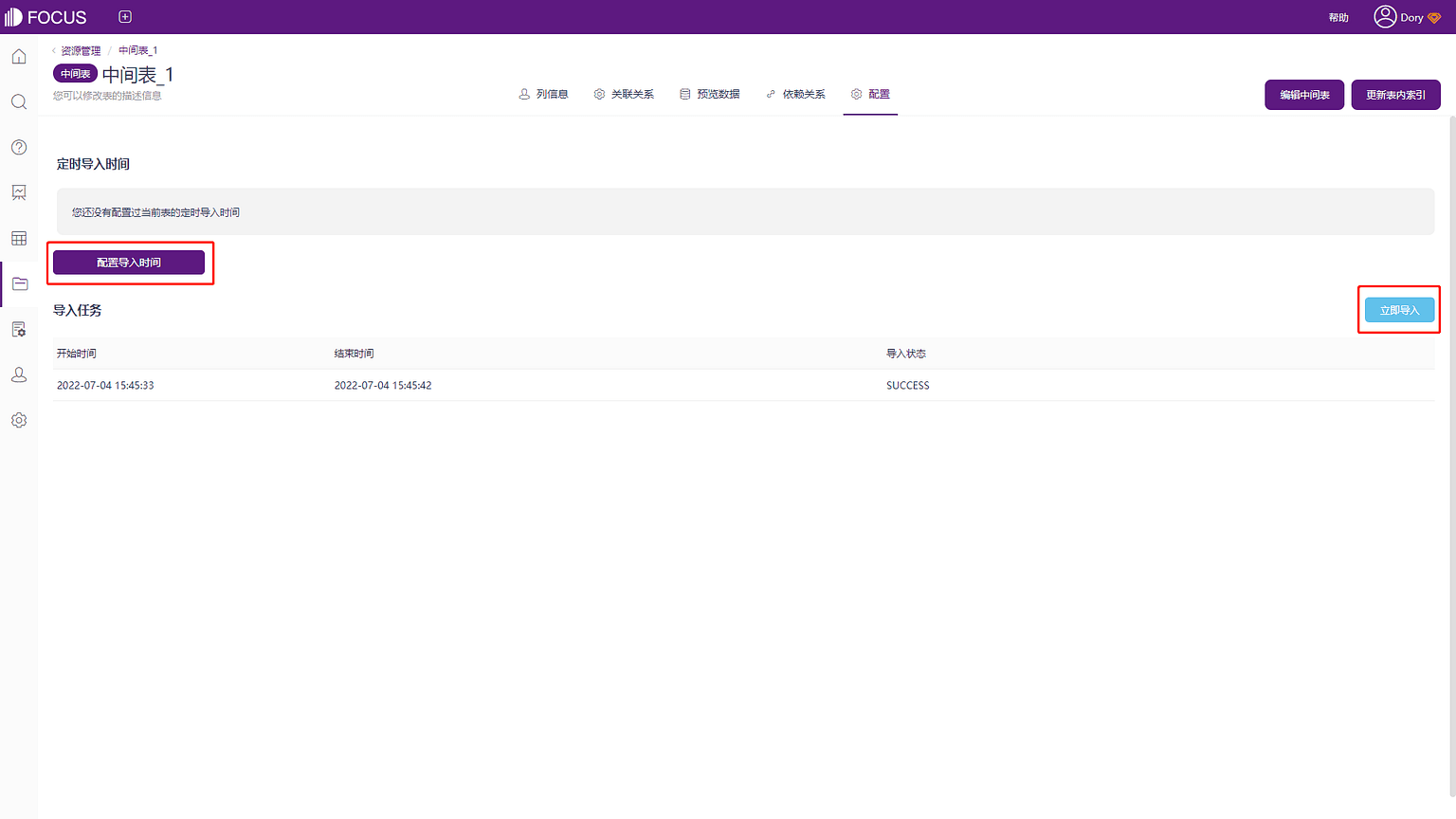Switch to the 关联关系 tab
Screen dimensions: 1456x819
(624, 94)
